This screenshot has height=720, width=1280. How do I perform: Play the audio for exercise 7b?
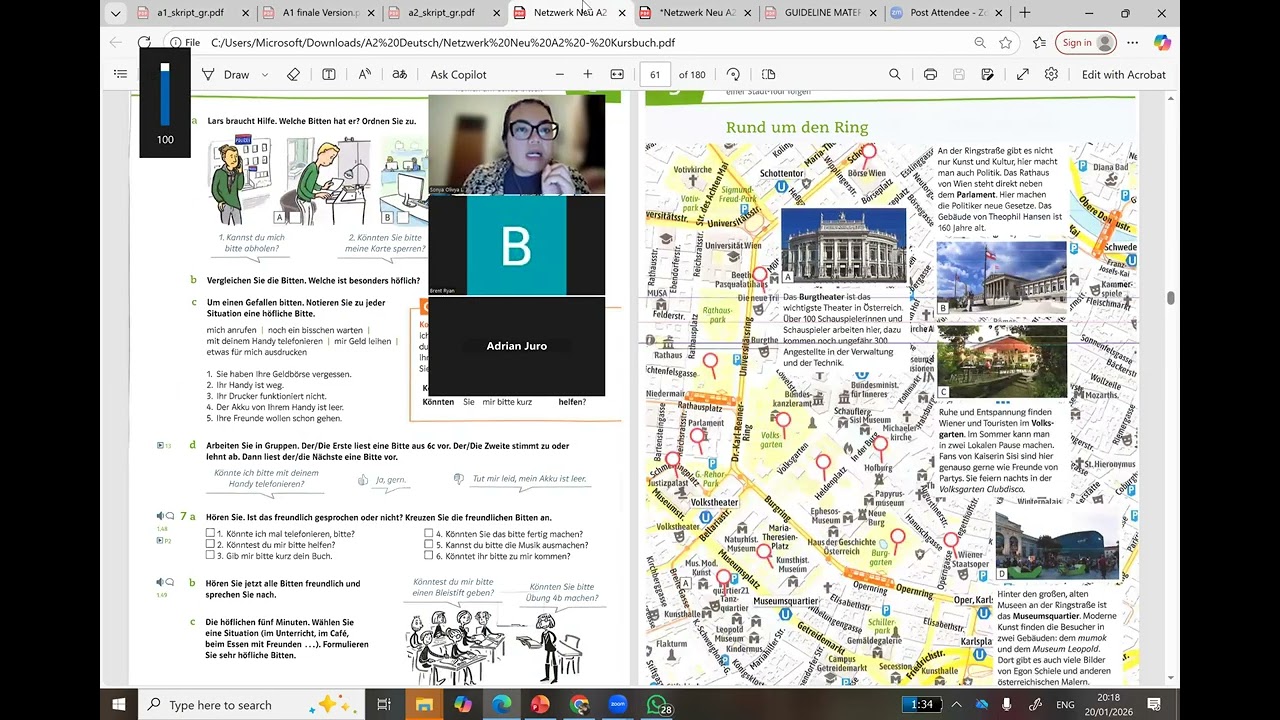(x=160, y=582)
